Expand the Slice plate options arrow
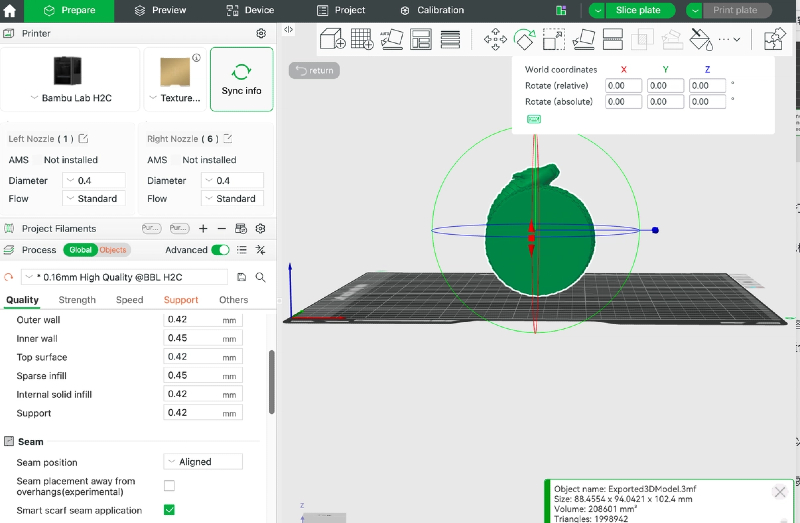This screenshot has width=800, height=523. click(597, 10)
